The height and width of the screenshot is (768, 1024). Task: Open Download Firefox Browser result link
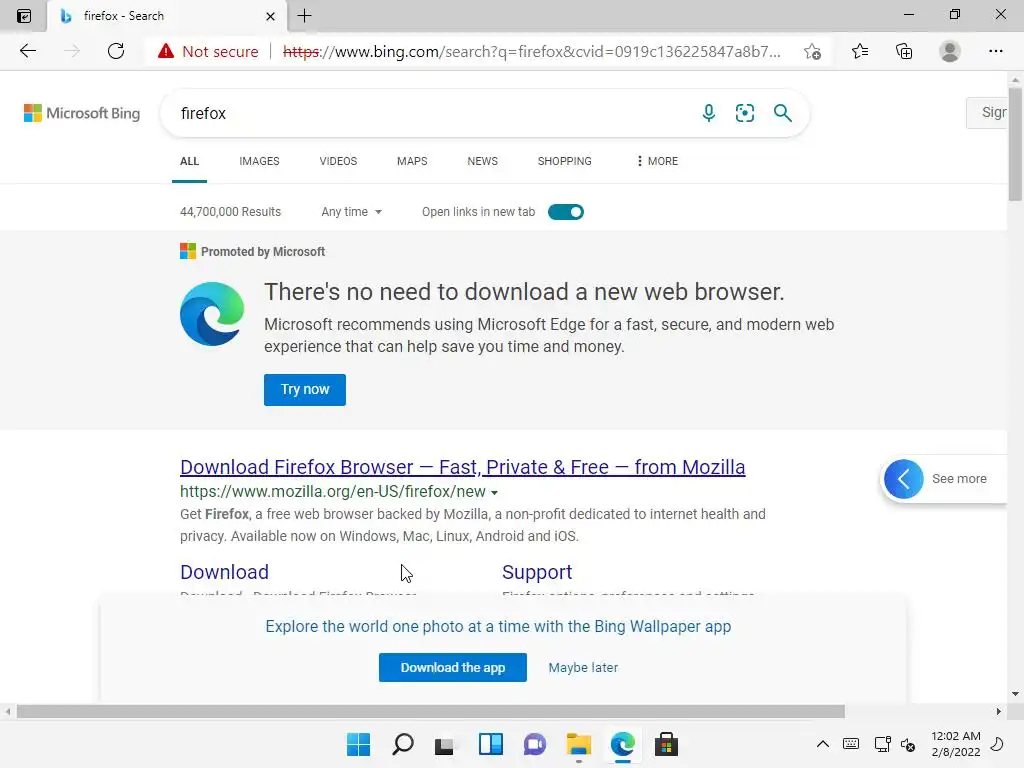(462, 467)
